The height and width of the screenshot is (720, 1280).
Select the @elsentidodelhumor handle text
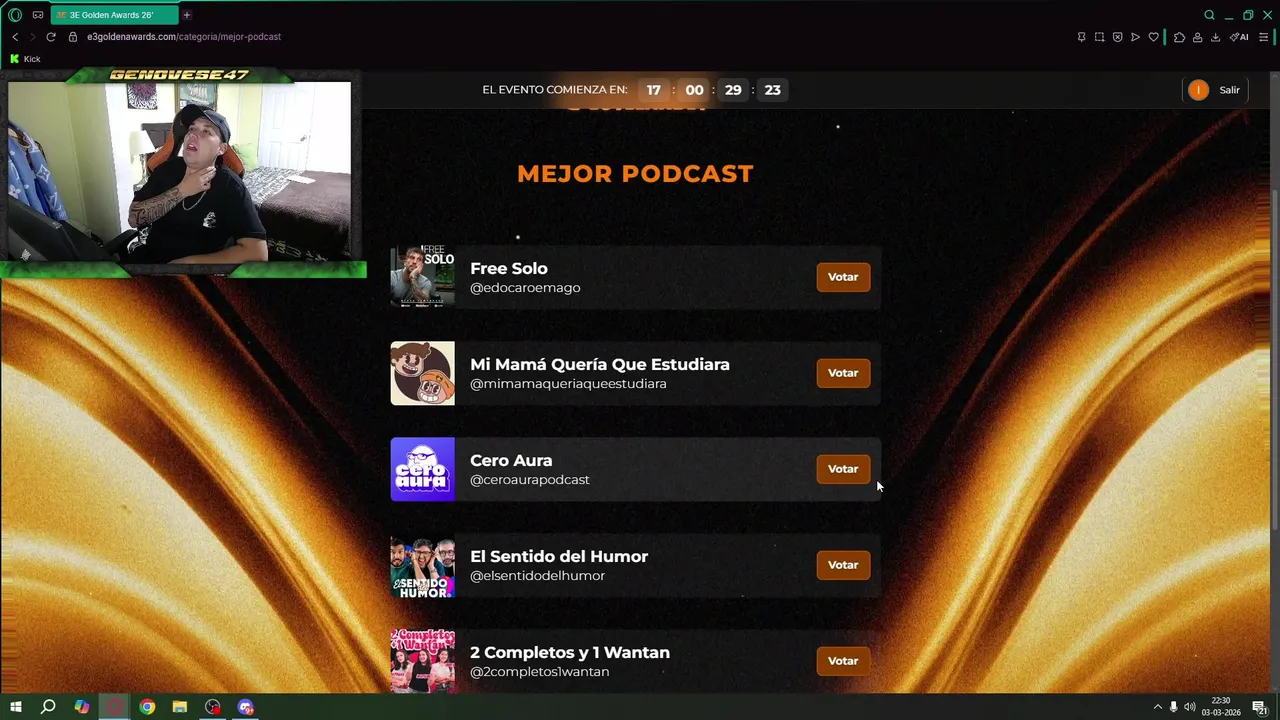pyautogui.click(x=537, y=576)
